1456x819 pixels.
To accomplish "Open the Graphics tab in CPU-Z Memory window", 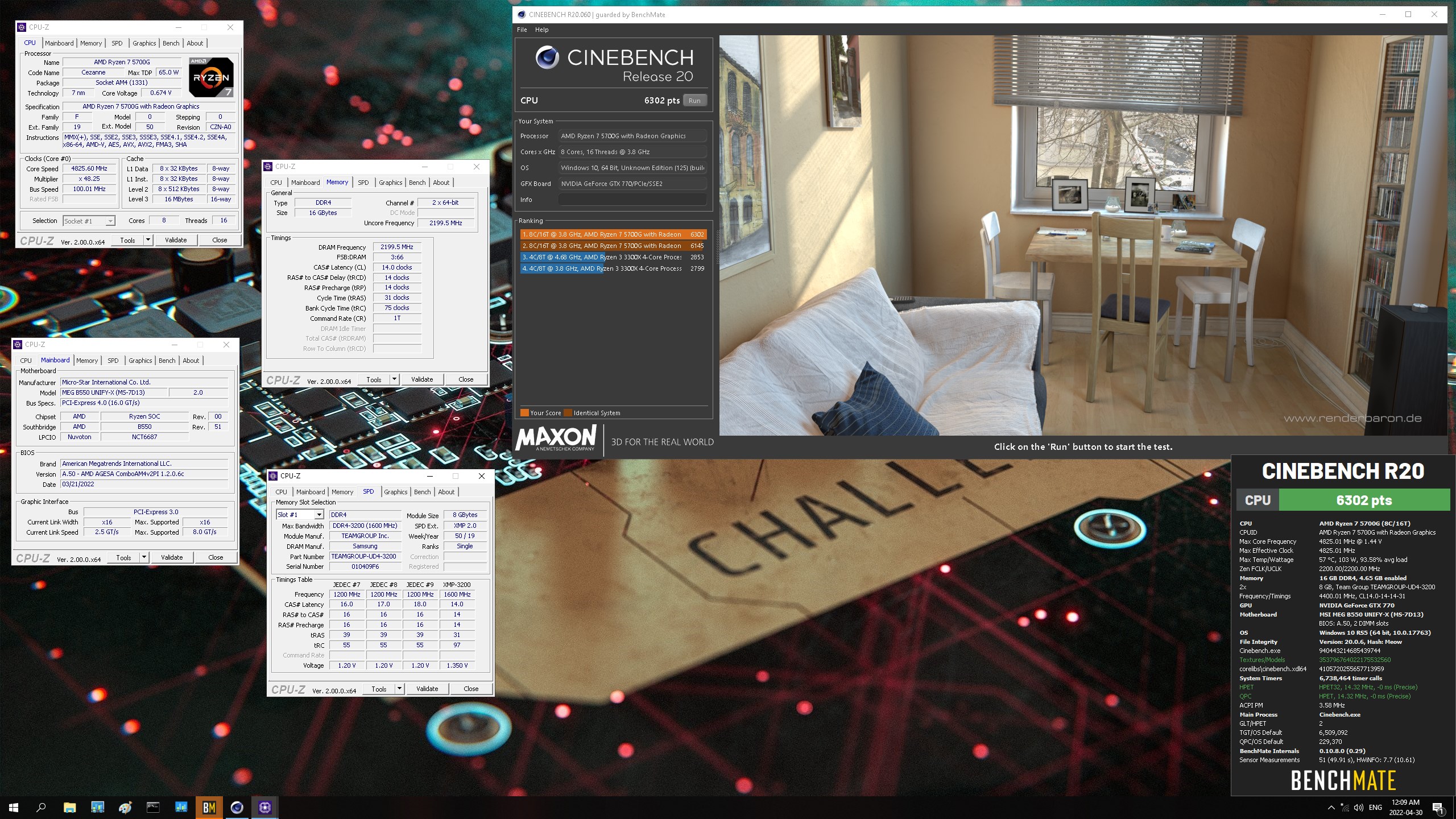I will tap(391, 183).
